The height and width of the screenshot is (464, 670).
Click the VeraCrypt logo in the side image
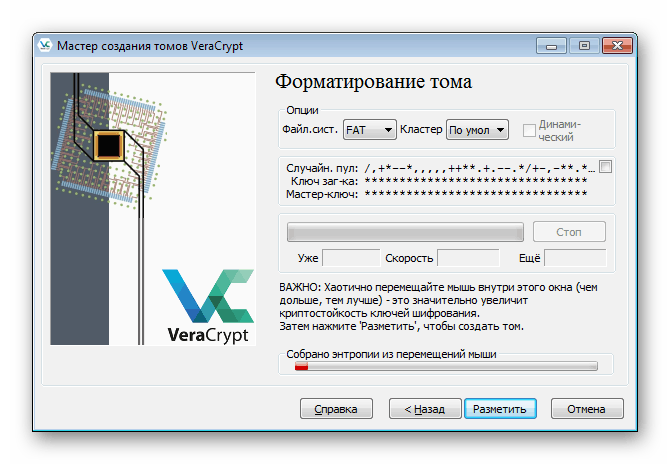tap(208, 305)
